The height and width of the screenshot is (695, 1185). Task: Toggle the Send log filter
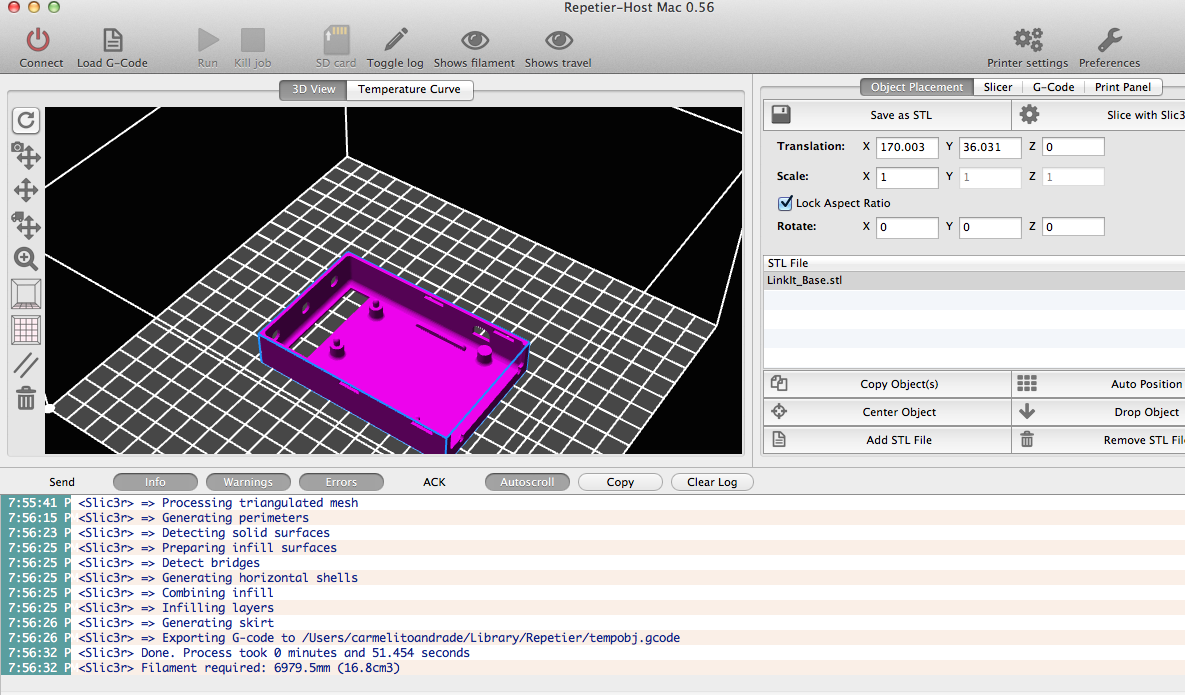(x=62, y=482)
